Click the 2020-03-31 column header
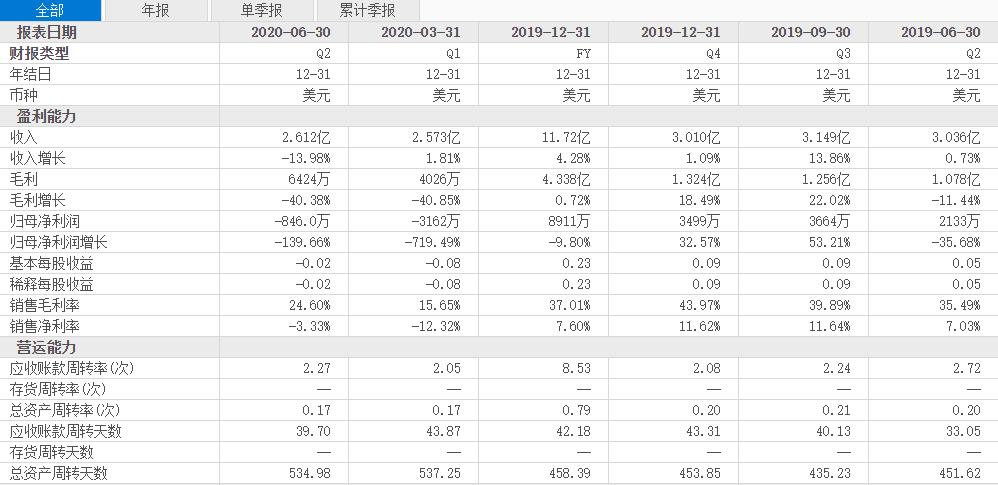 tap(420, 32)
